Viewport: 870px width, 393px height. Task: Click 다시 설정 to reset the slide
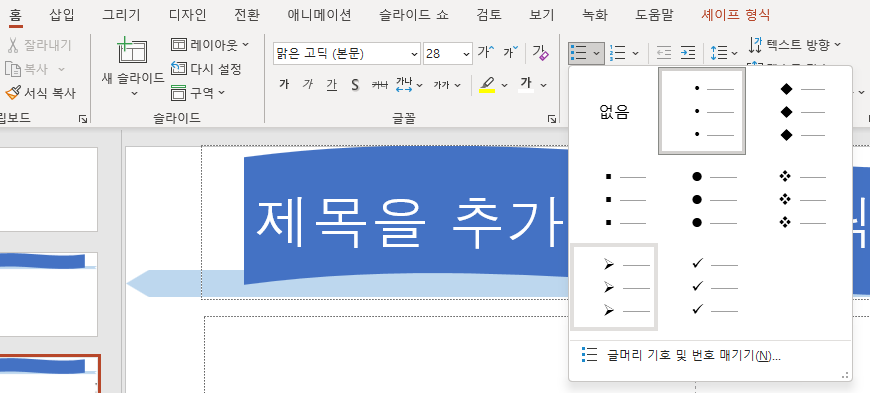206,69
